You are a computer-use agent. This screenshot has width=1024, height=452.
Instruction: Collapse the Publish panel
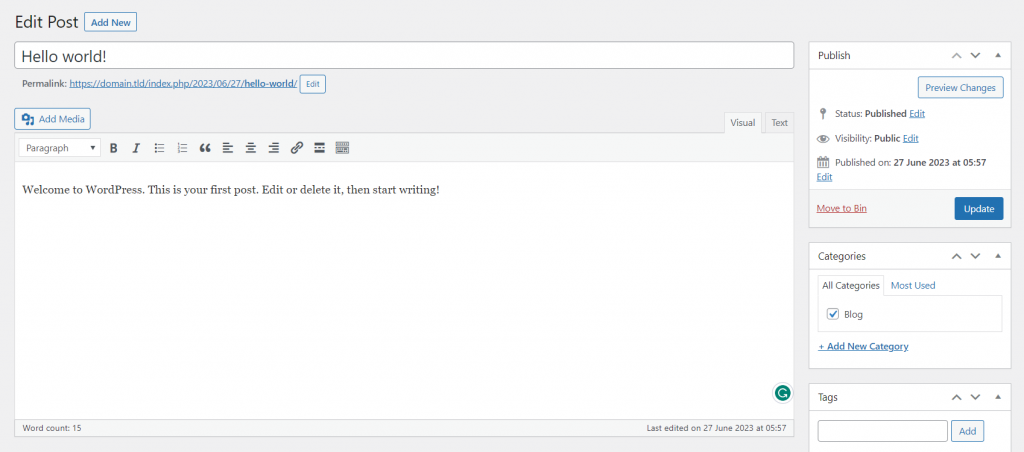coord(998,56)
